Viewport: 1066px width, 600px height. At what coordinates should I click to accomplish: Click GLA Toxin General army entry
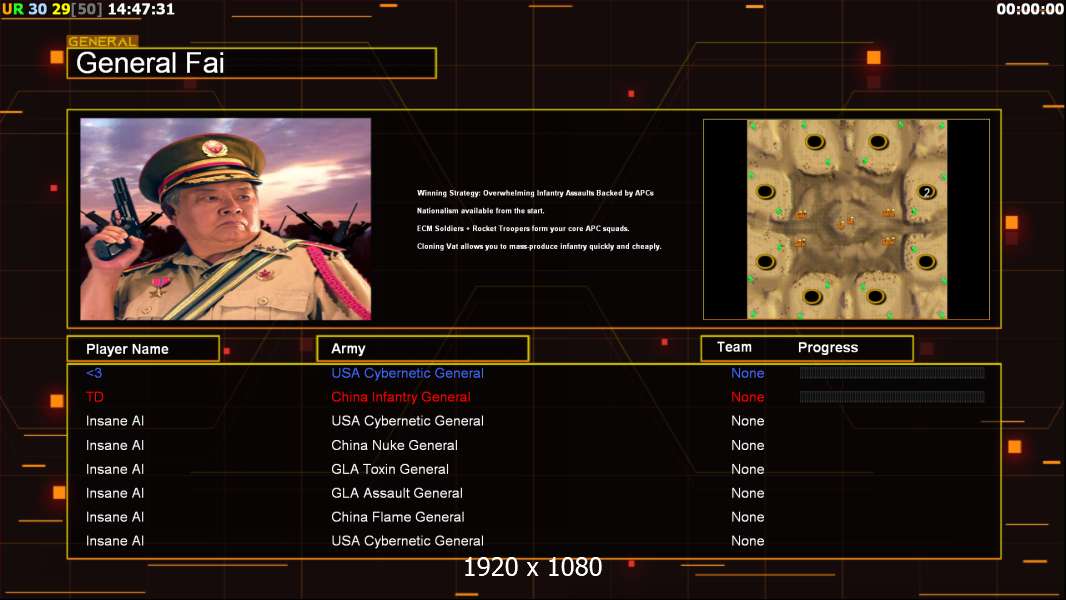pos(390,469)
